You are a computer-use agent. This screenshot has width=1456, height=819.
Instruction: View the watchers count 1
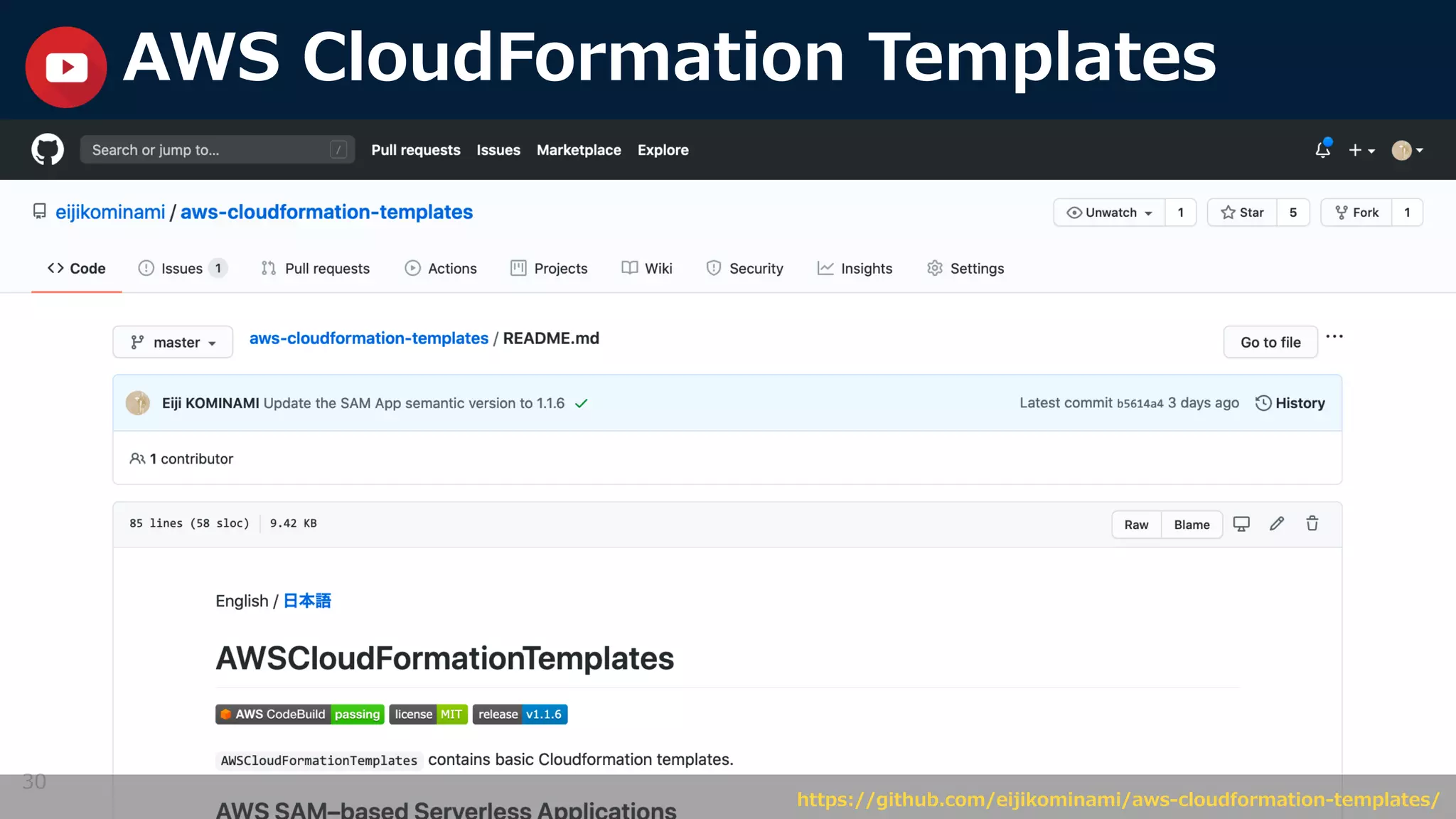coord(1181,213)
